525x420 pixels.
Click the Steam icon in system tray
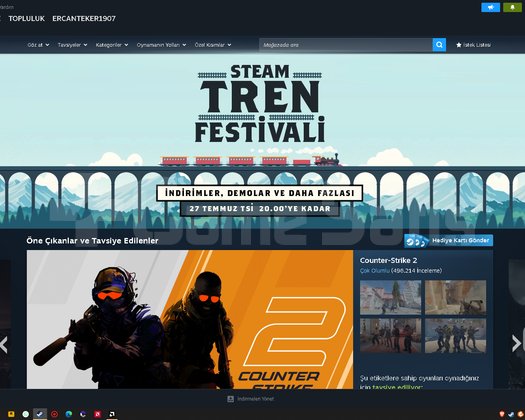click(511, 414)
